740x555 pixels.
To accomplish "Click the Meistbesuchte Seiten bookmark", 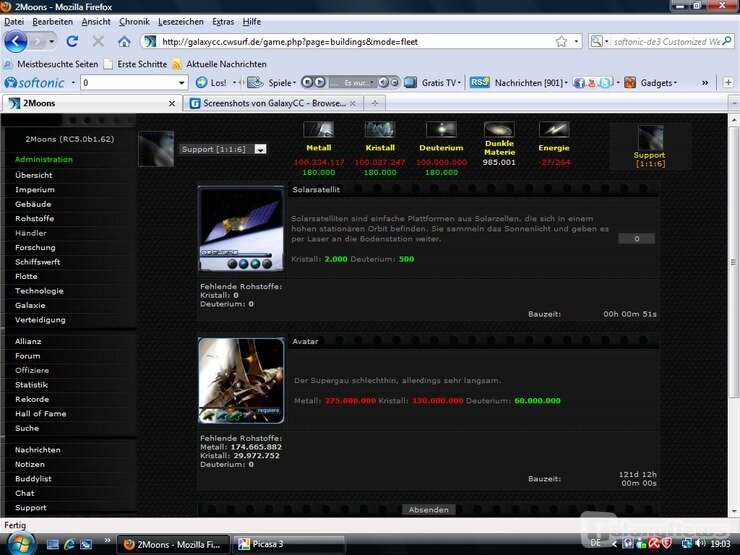I will (51, 64).
